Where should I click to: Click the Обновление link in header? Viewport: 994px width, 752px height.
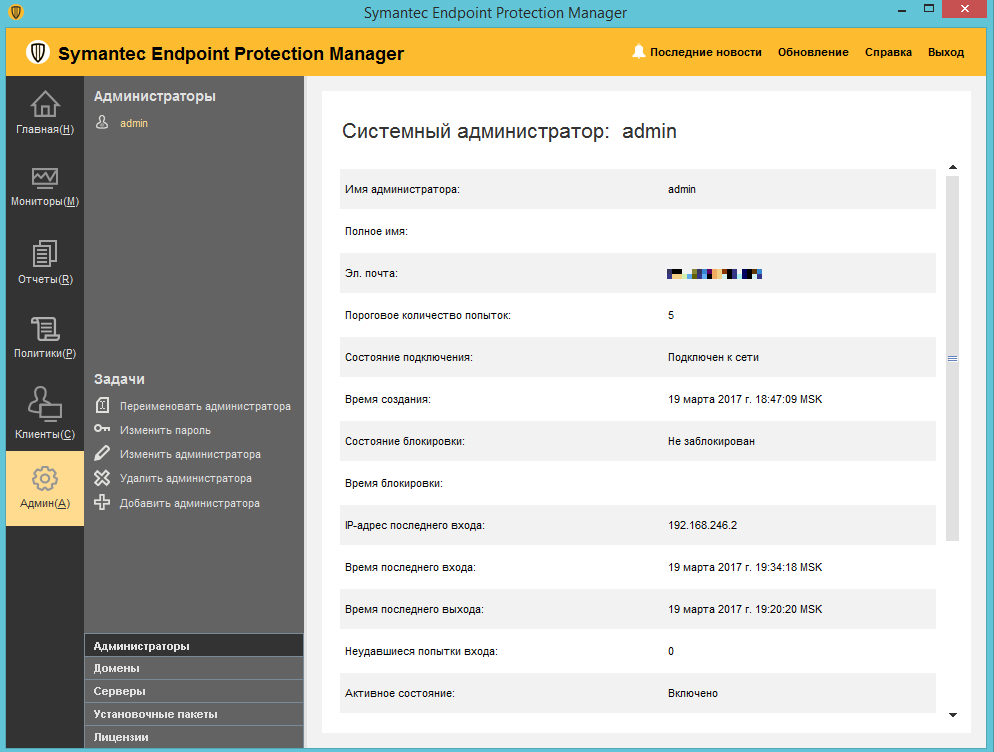[813, 52]
